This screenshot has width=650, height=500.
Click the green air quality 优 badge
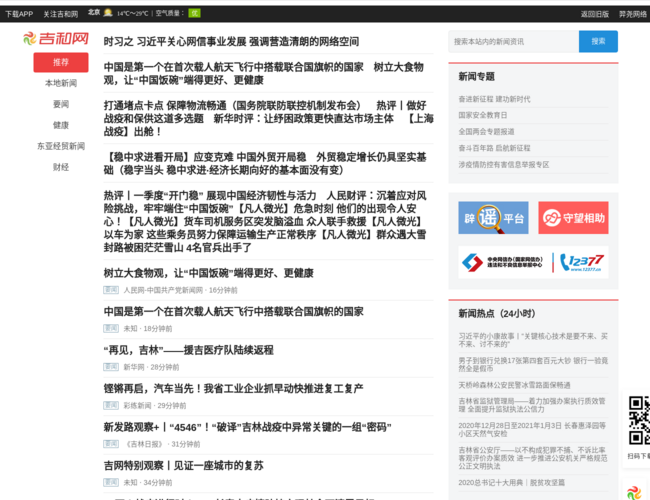click(x=194, y=13)
